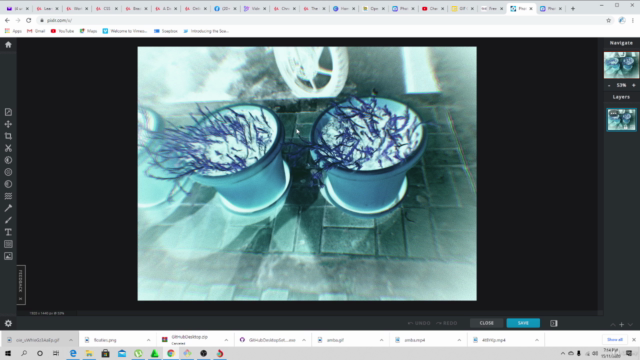Toggle the side panel icon beside Save
Viewport: 640px width, 360px height.
[553, 323]
